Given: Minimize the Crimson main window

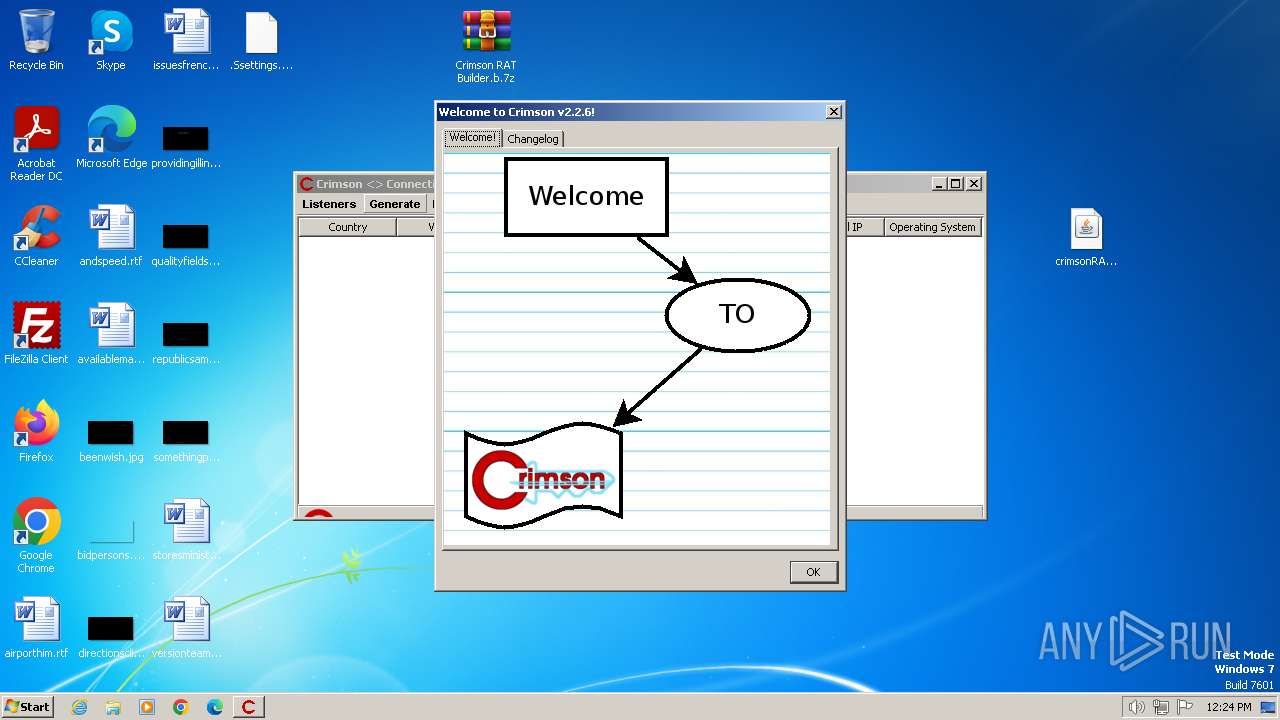Looking at the screenshot, I should pos(939,184).
